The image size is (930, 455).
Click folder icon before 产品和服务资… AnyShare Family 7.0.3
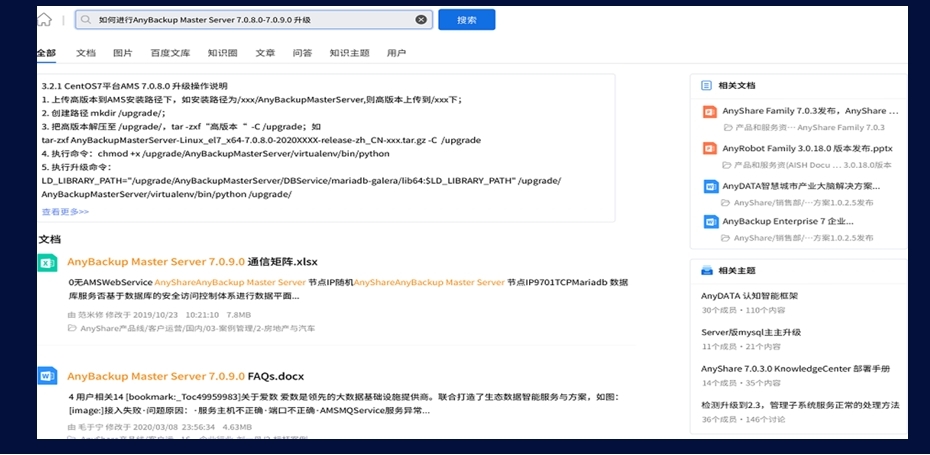click(728, 128)
